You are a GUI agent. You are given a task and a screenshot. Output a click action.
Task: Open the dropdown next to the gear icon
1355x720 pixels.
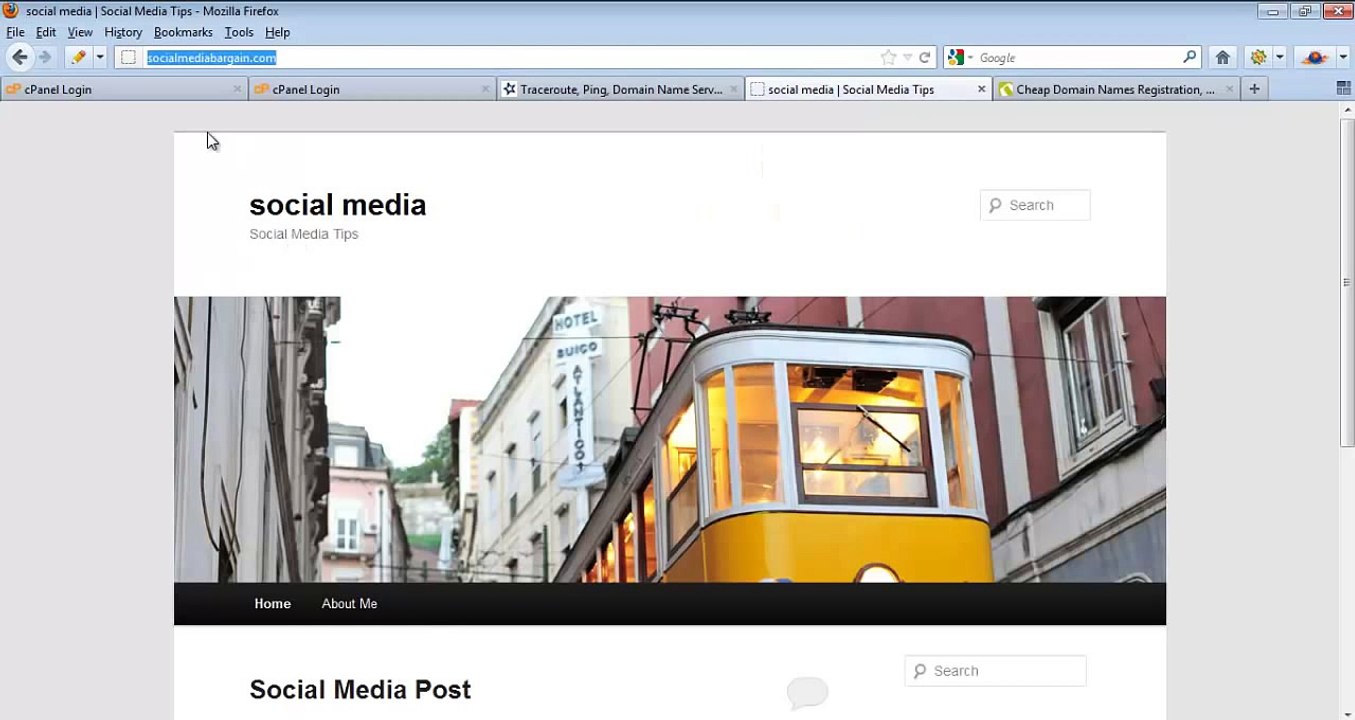[x=1279, y=57]
